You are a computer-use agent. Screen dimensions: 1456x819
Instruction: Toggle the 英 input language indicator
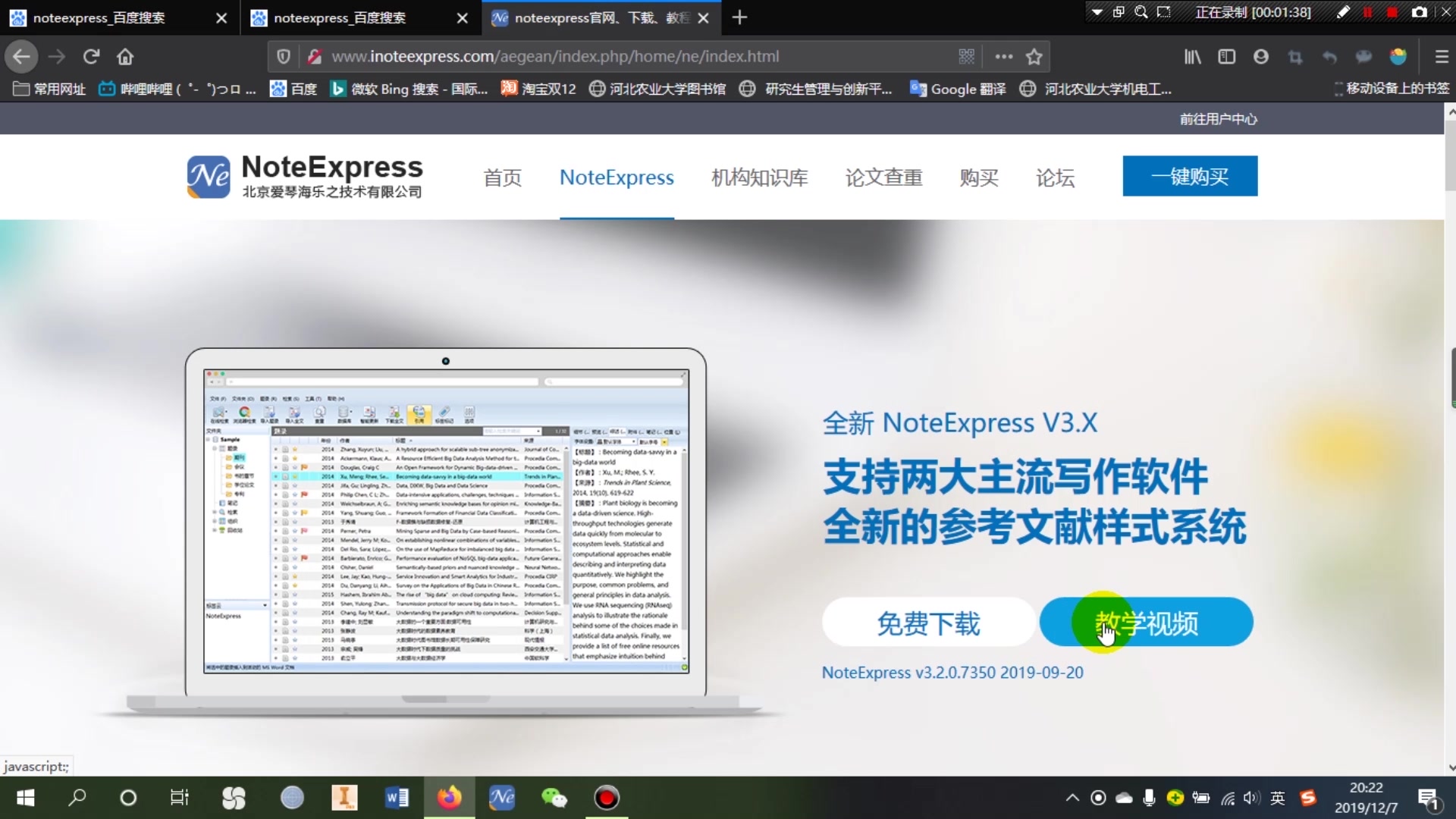pos(1278,798)
